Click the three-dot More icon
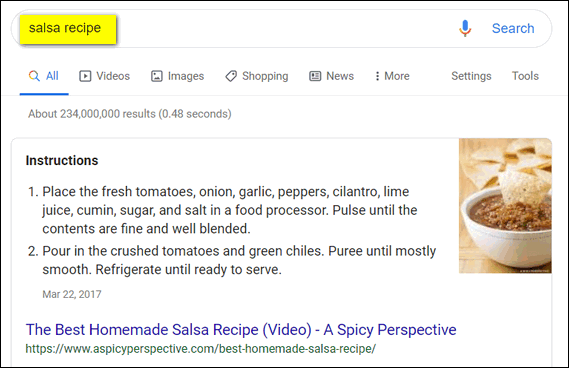 [x=377, y=76]
